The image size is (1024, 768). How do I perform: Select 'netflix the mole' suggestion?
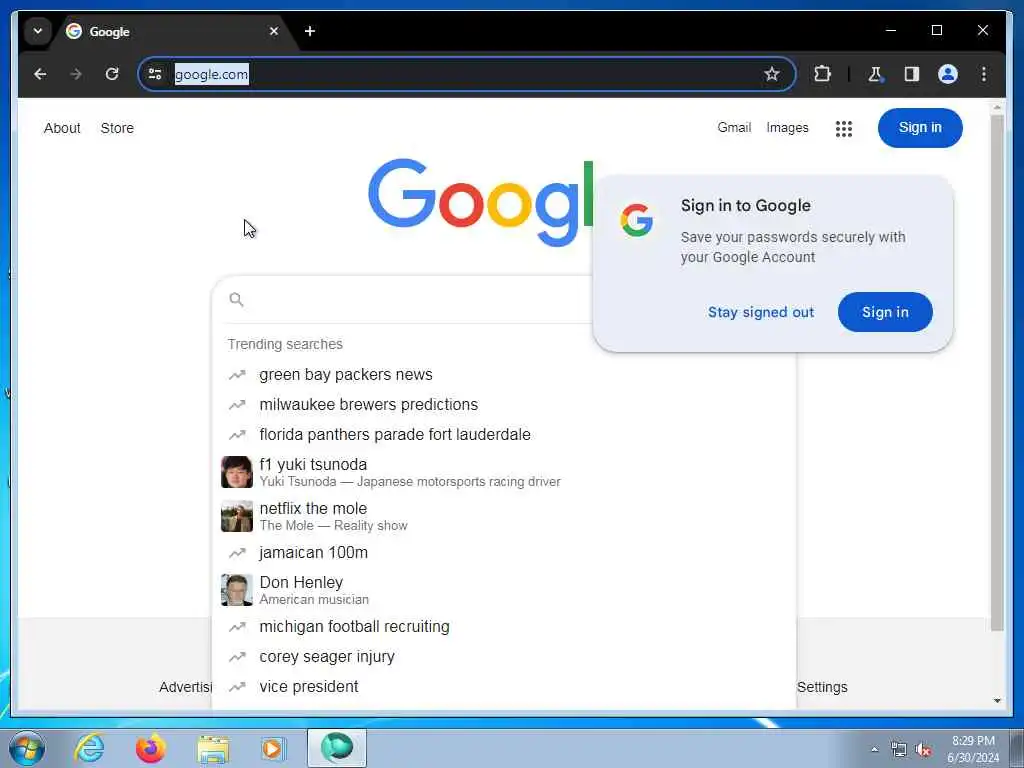coord(503,517)
